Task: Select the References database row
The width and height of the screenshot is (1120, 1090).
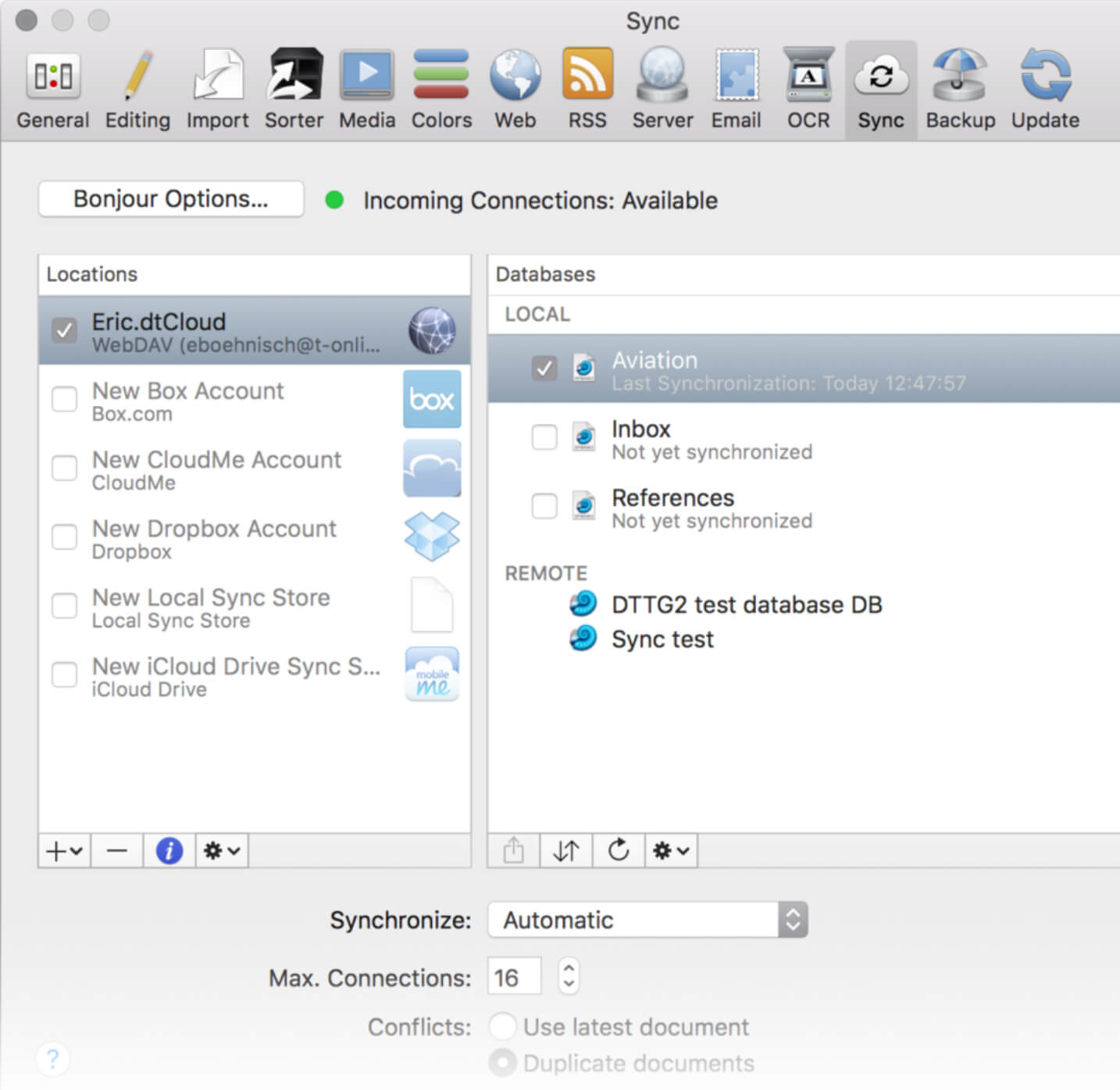Action: [x=804, y=507]
